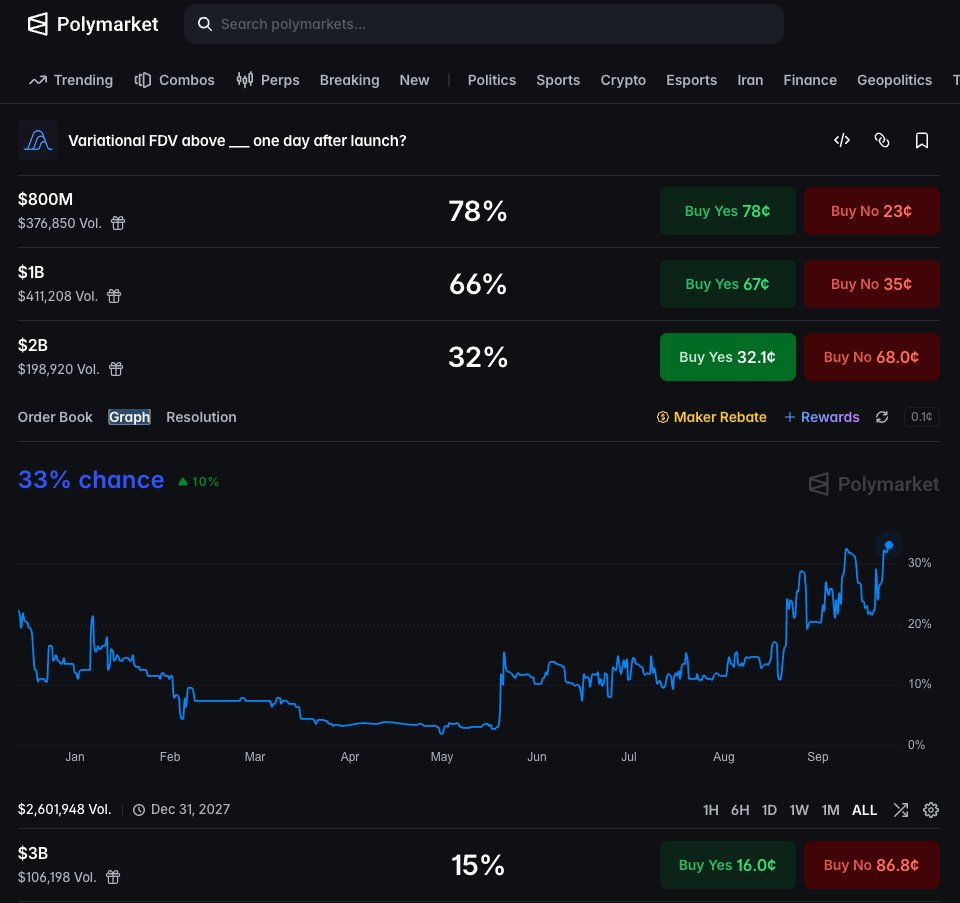Viewport: 960px width, 903px height.
Task: Open the Geopolitics category
Action: pyautogui.click(x=894, y=80)
